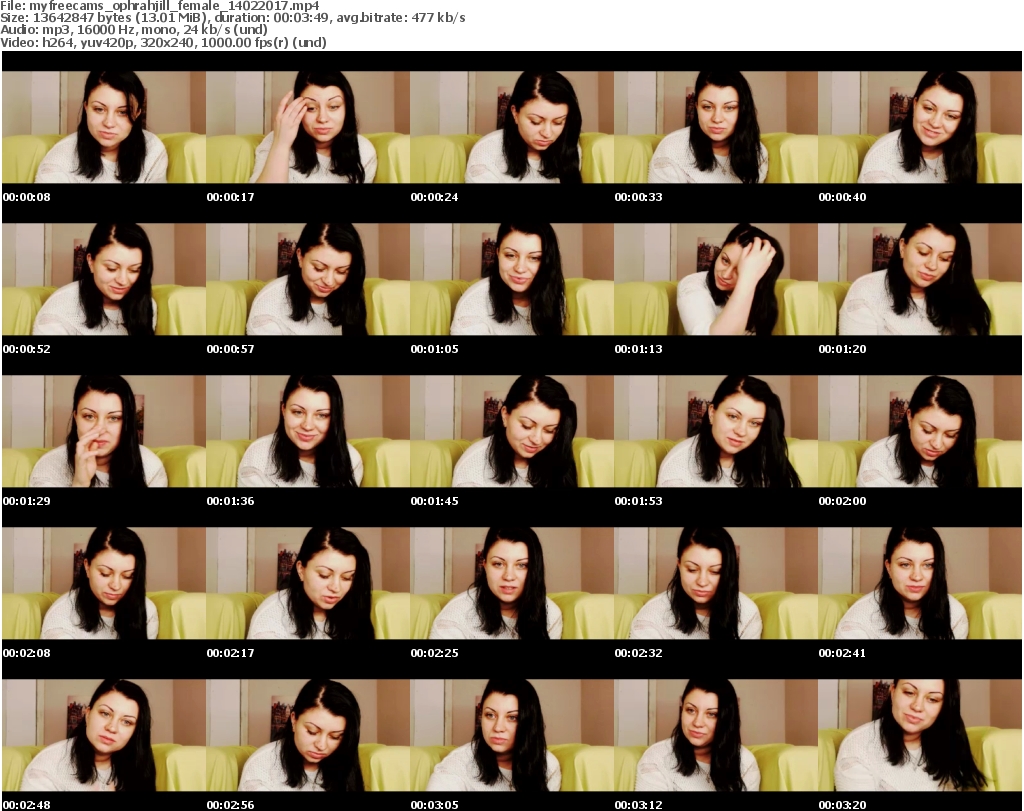Click the Video h264 info line

point(163,42)
